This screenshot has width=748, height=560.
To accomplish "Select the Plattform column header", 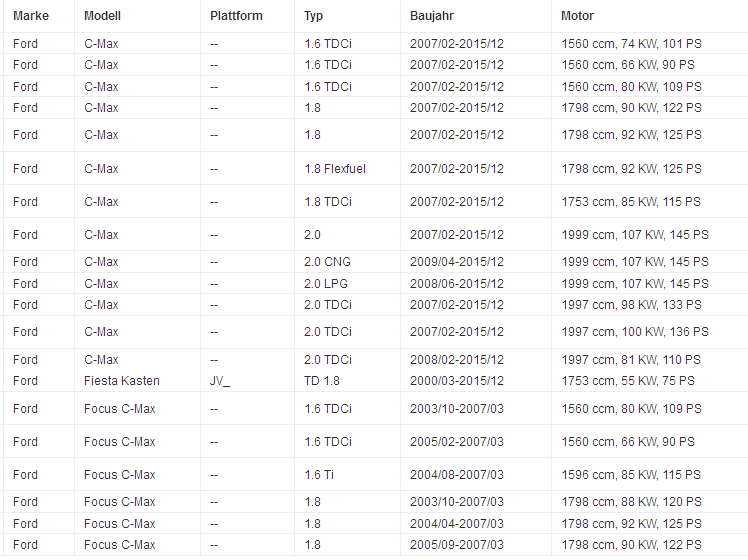I will click(236, 16).
